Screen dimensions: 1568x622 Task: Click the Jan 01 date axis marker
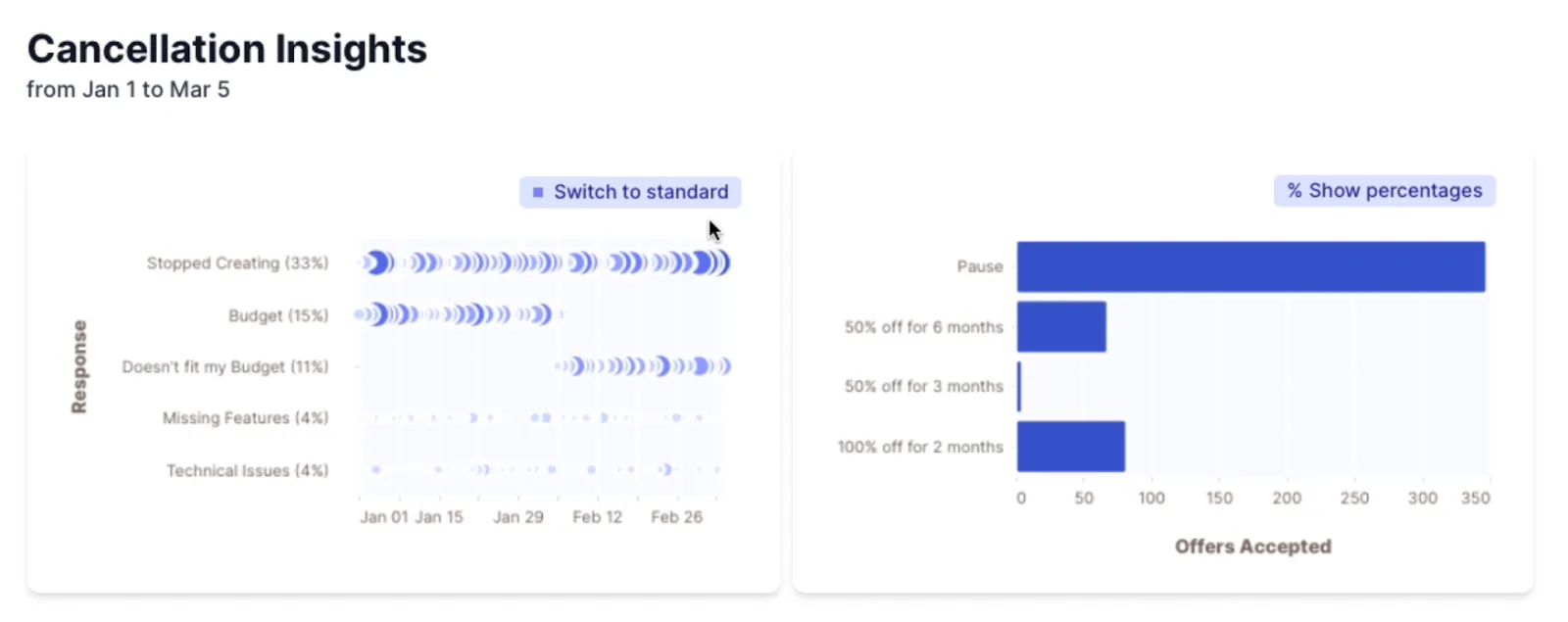[x=384, y=517]
